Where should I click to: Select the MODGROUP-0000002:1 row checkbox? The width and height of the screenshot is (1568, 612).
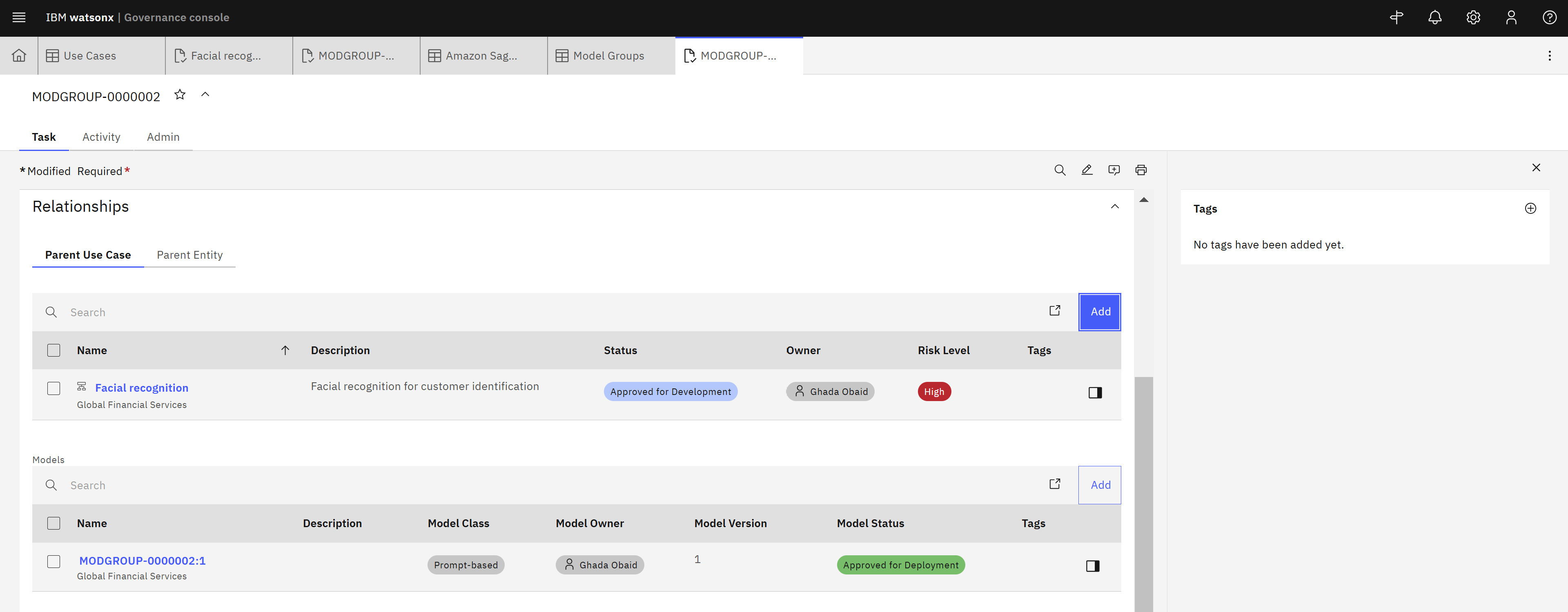53,561
